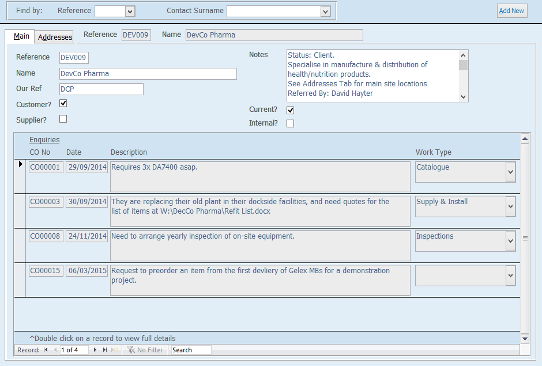Click the Add New button
Image resolution: width=542 pixels, height=366 pixels.
(512, 11)
